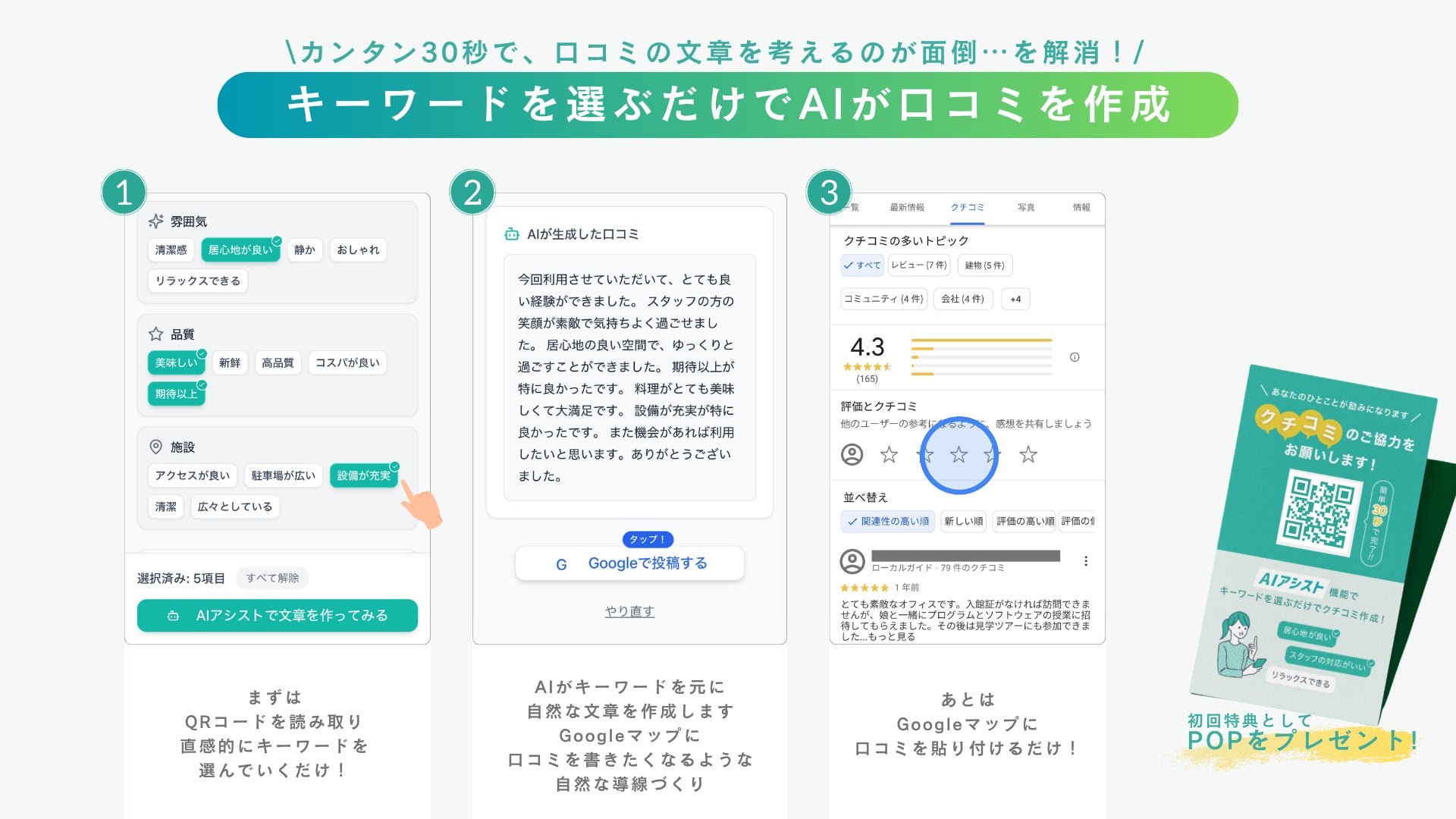Sort reviews by 評価の高い順
This screenshot has width=1456, height=819.
click(1025, 522)
